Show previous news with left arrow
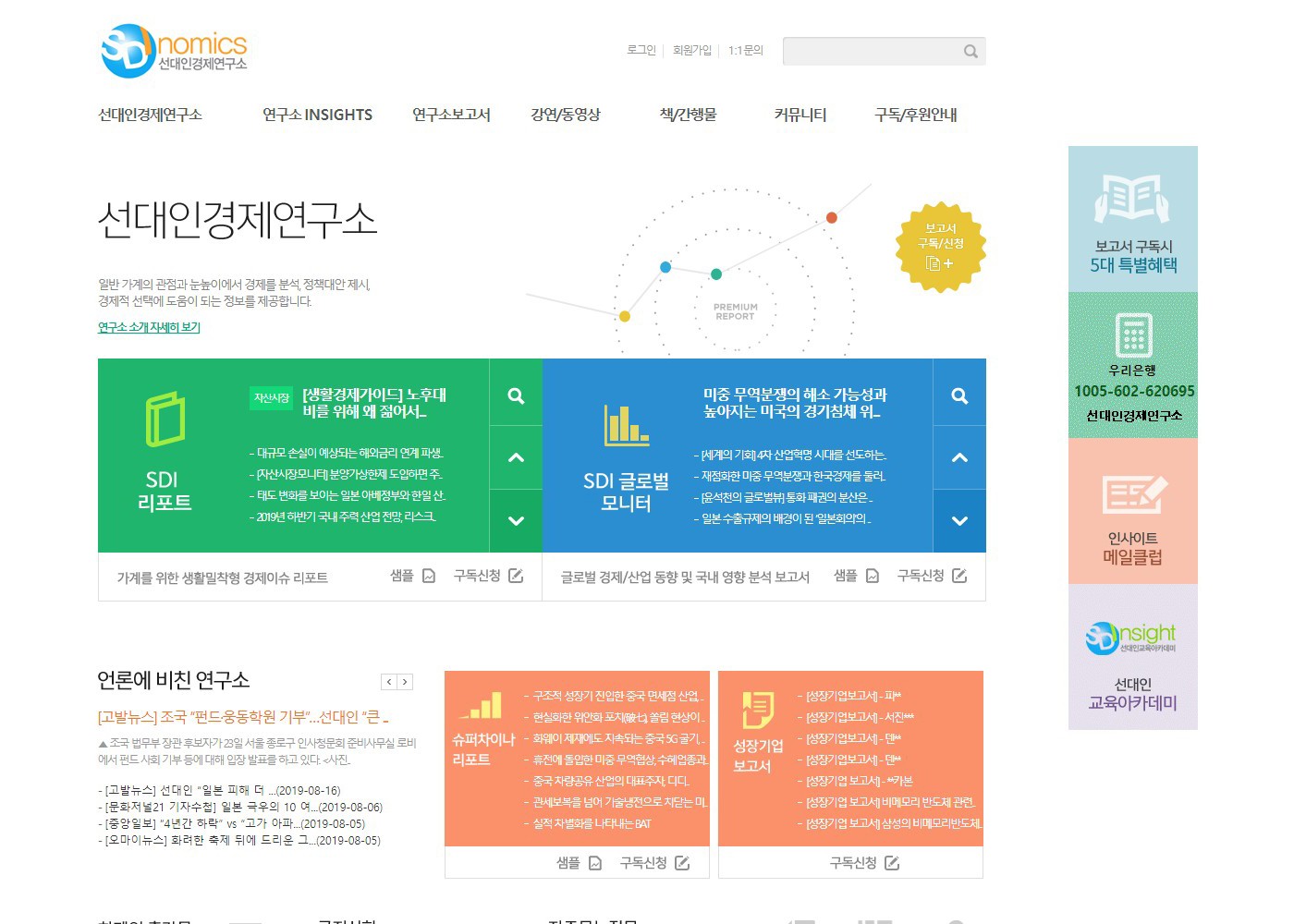Viewport: 1294px width, 924px height. pos(389,682)
